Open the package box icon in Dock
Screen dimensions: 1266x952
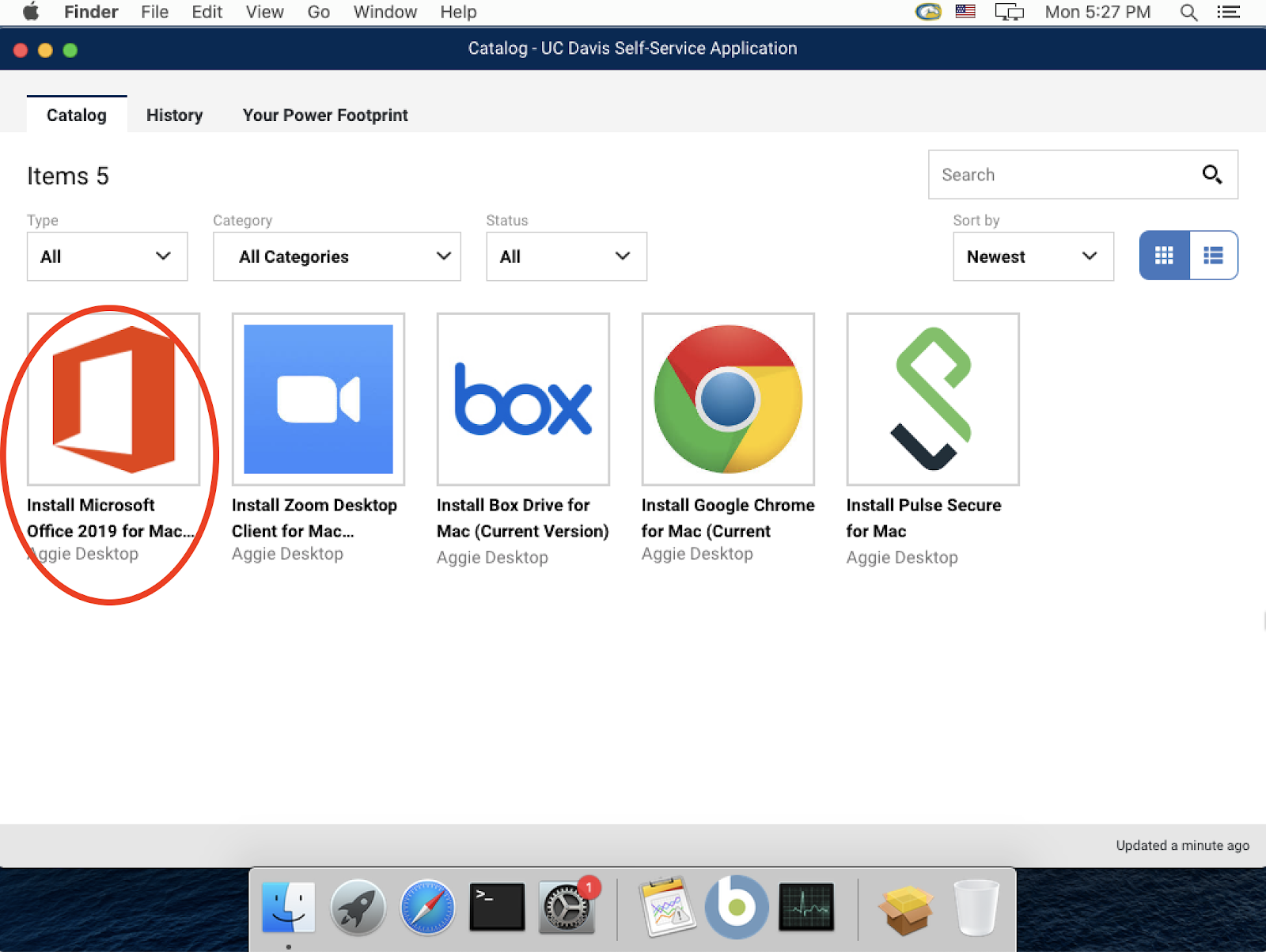(907, 908)
